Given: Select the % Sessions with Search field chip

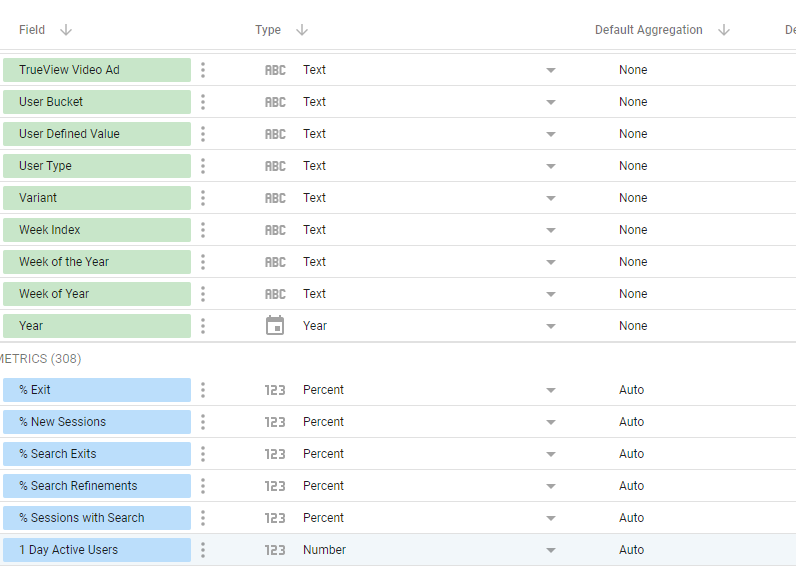Looking at the screenshot, I should tap(96, 518).
